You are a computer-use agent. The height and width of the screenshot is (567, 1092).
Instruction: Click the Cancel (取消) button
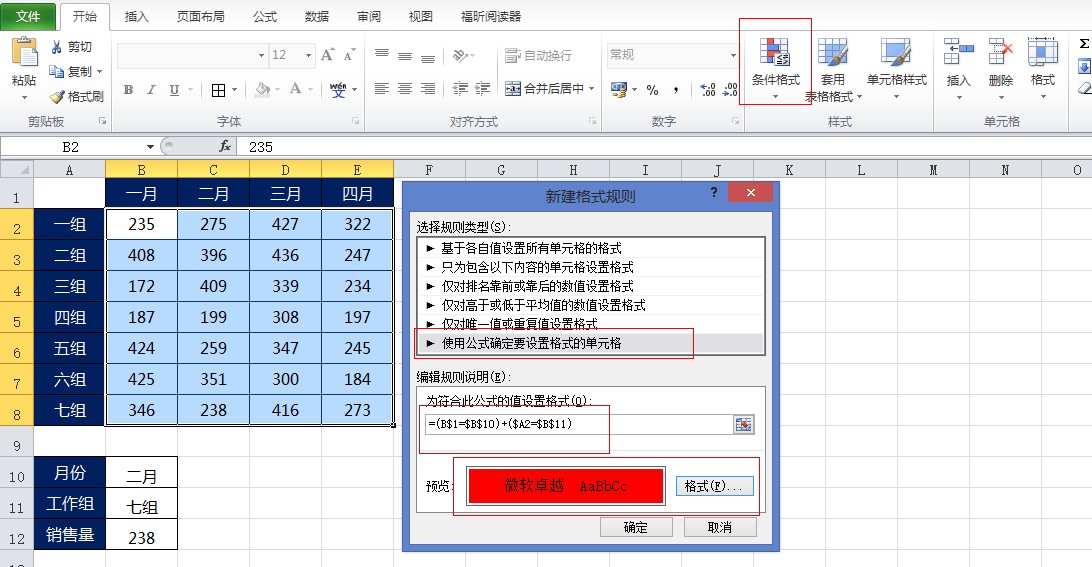pos(719,527)
